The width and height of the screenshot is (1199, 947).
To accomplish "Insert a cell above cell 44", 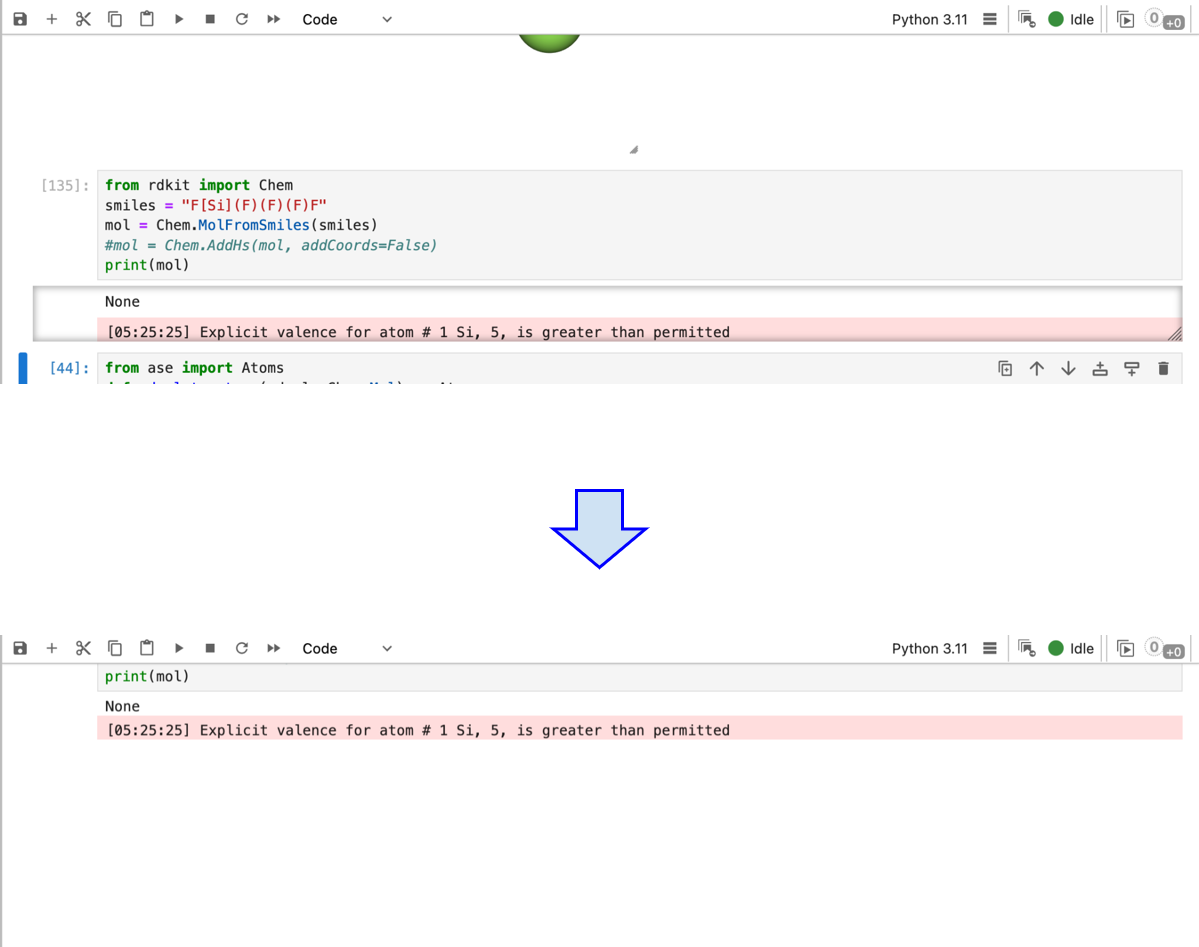I will [x=1100, y=369].
